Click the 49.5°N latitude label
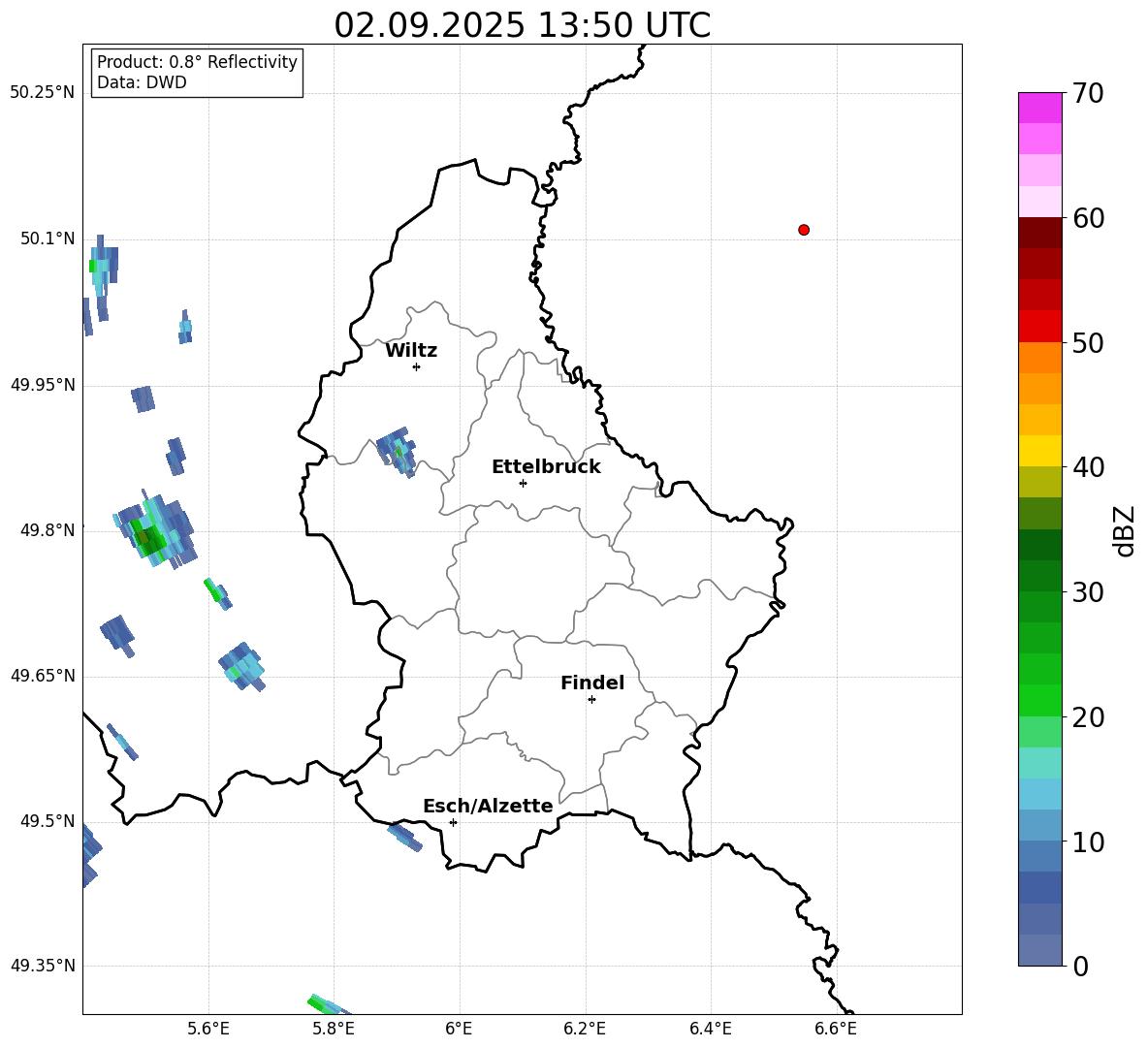 (x=48, y=821)
